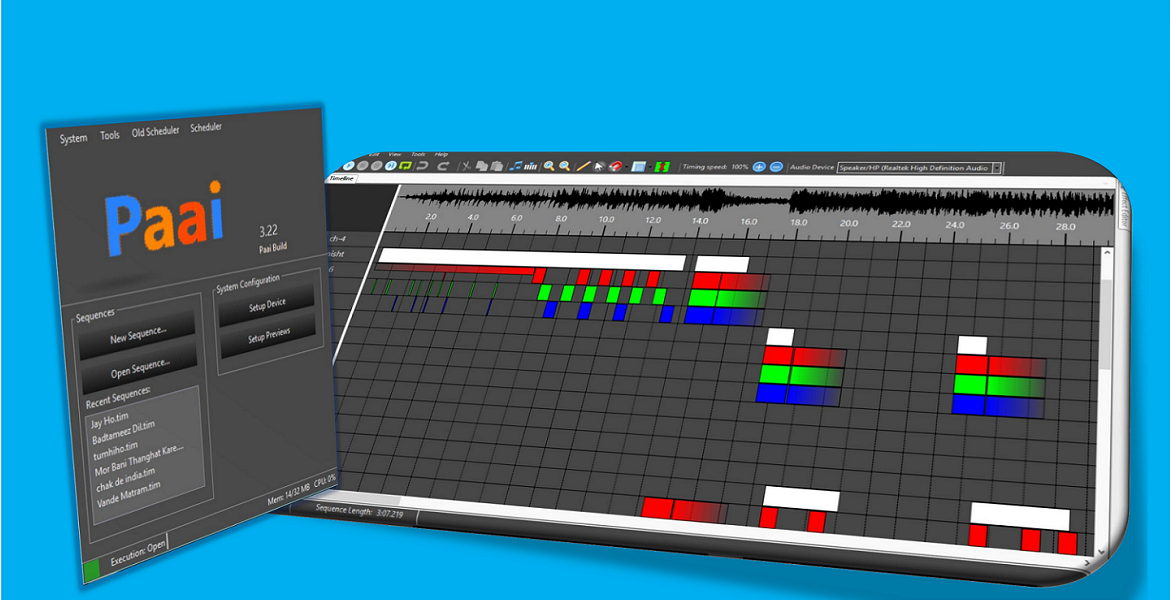
Task: Click the audio waveform above the ruler
Action: (x=755, y=201)
